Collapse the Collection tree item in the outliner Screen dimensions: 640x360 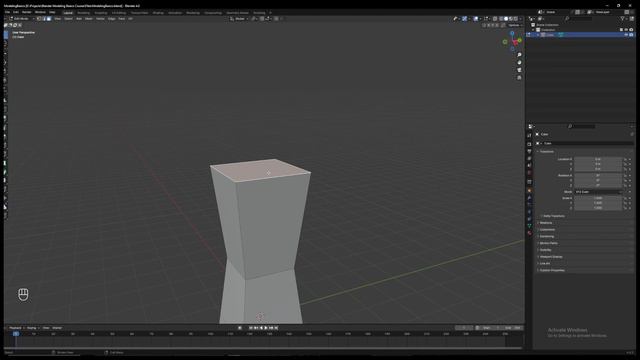coord(533,30)
